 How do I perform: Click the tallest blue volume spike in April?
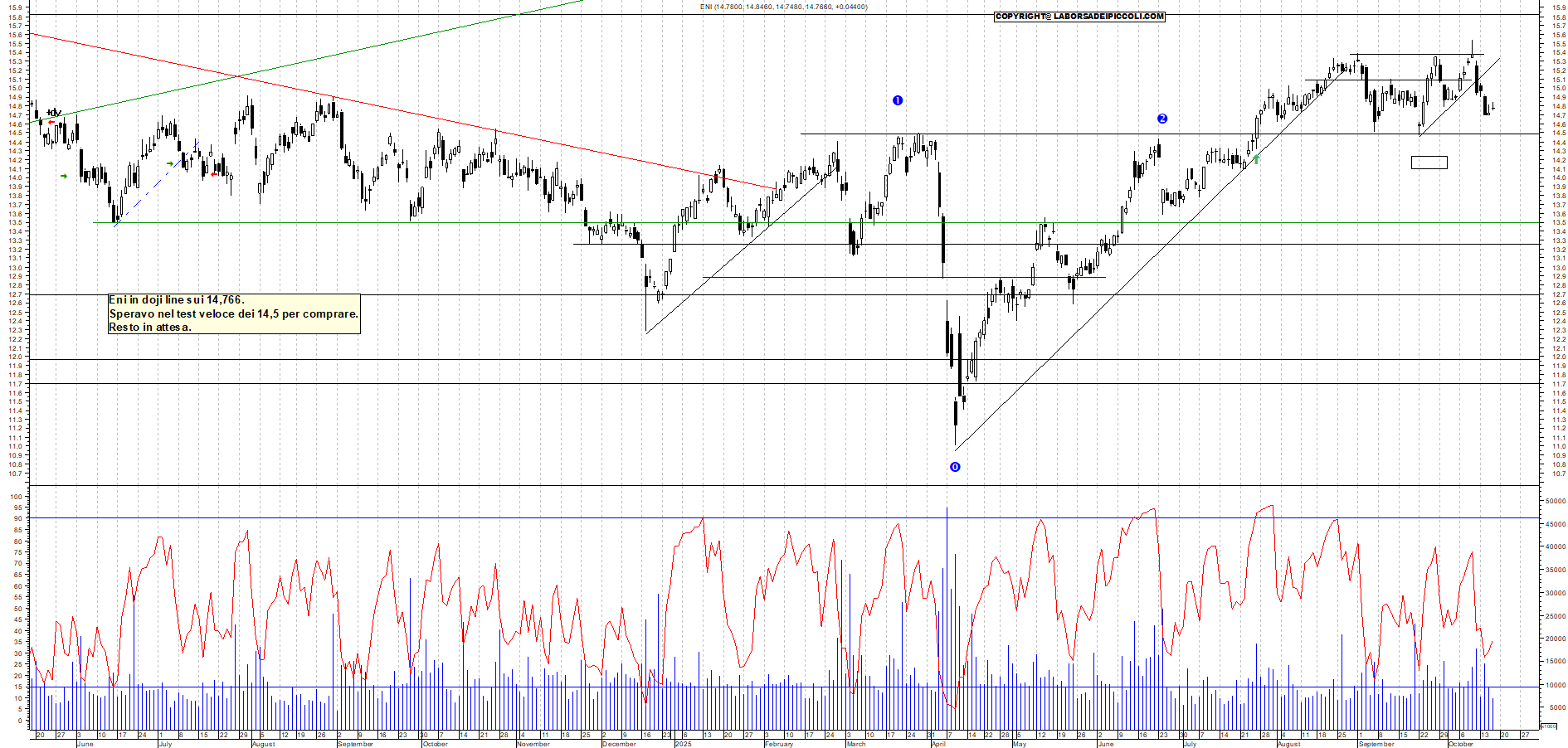pyautogui.click(x=947, y=580)
